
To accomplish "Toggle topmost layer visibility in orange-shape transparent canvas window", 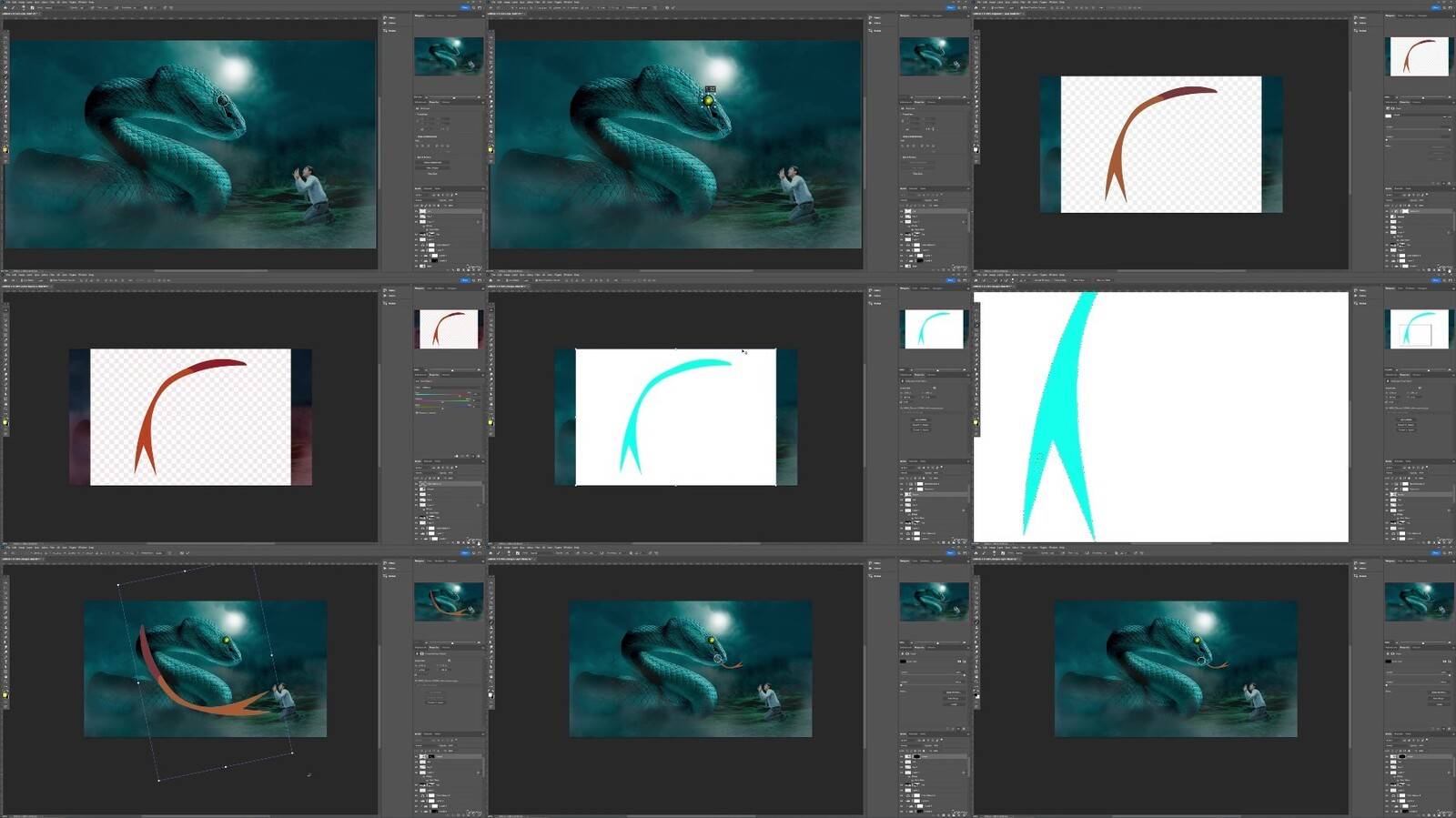I will pos(1389,210).
